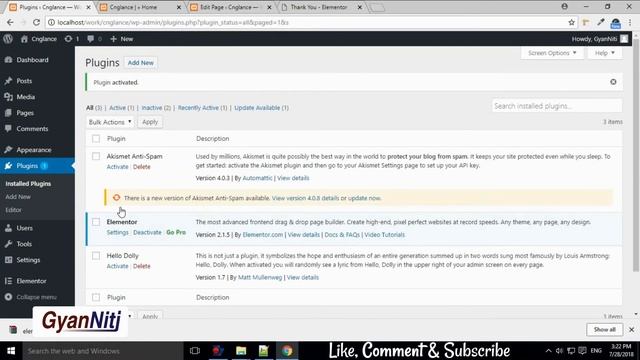Viewport: 640px width, 360px height.
Task: Open the Chrome three-dot menu
Action: 630,22
